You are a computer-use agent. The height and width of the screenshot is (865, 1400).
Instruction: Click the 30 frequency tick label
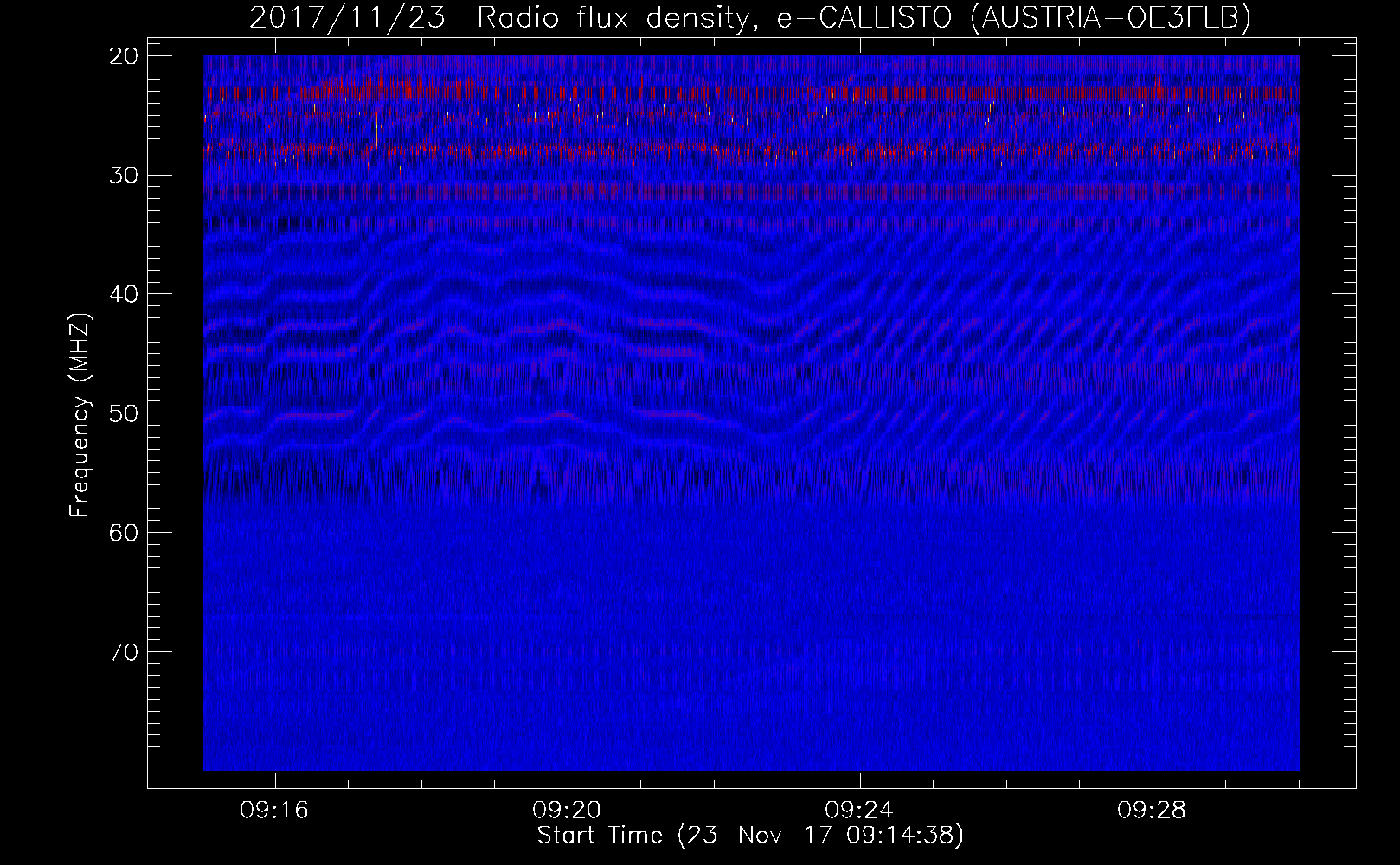pyautogui.click(x=124, y=175)
